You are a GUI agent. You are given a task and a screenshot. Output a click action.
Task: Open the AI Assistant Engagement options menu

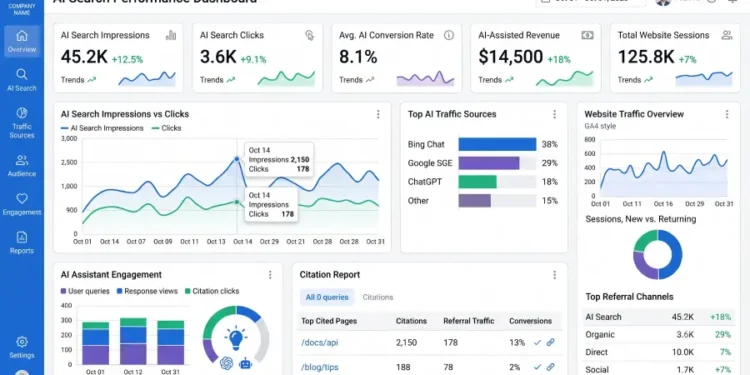pos(270,275)
